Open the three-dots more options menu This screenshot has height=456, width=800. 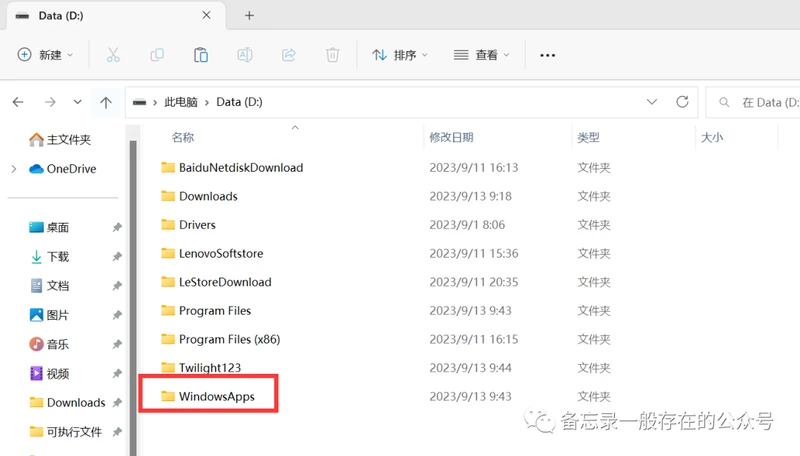click(x=547, y=55)
